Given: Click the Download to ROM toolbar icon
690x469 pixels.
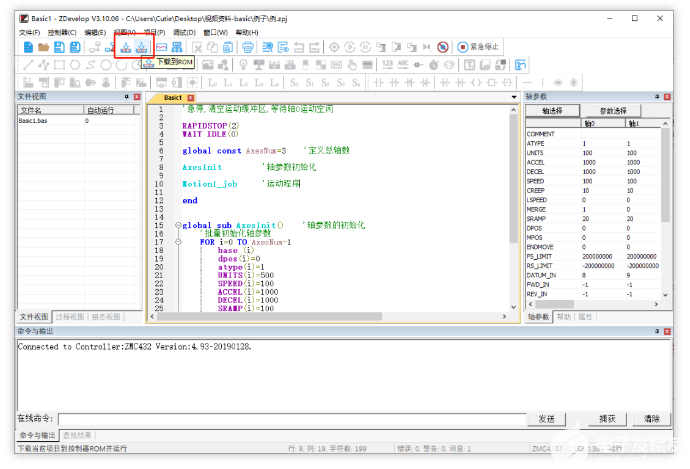Looking at the screenshot, I should coord(143,47).
